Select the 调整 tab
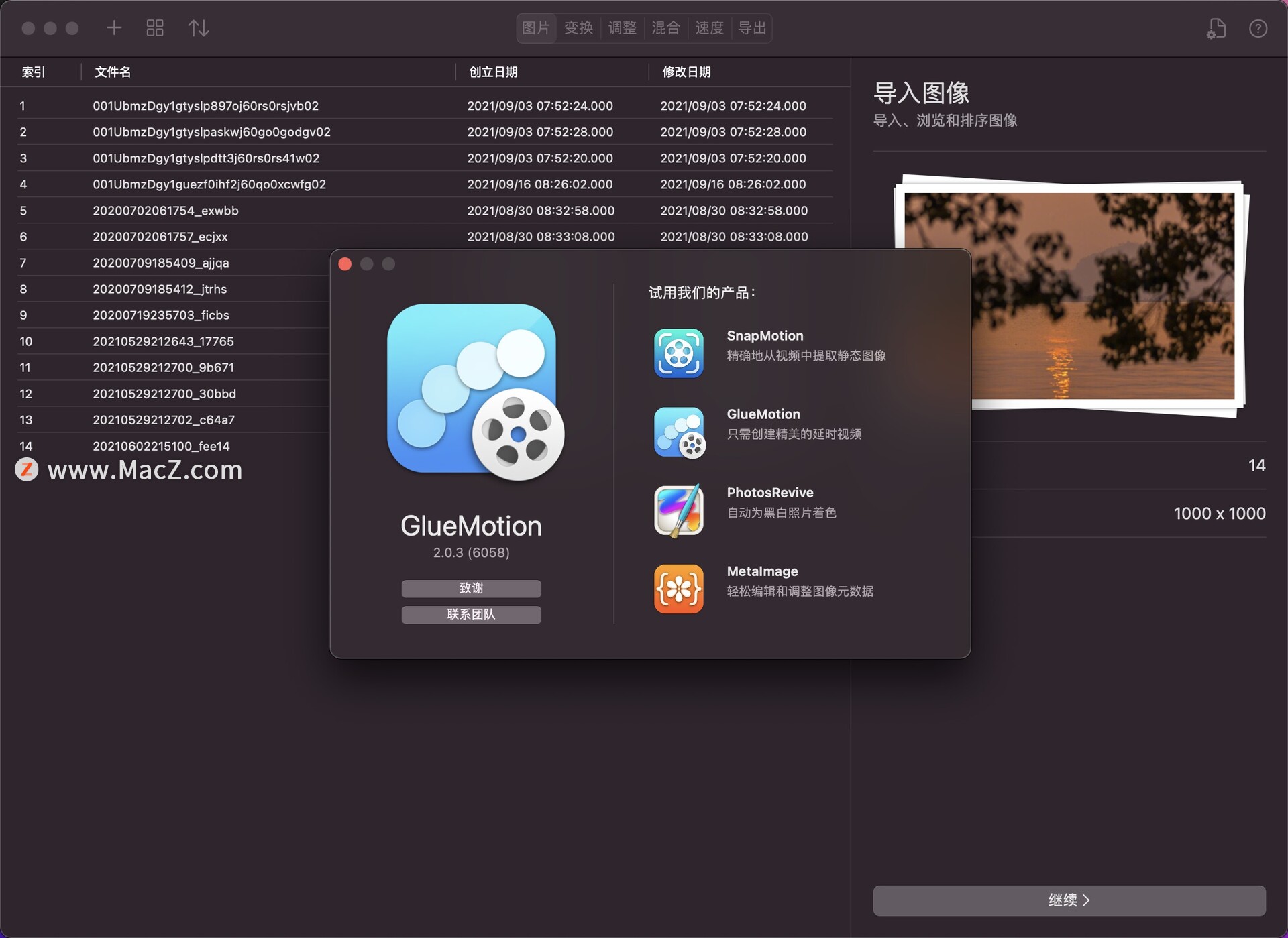The image size is (1288, 938). [622, 27]
